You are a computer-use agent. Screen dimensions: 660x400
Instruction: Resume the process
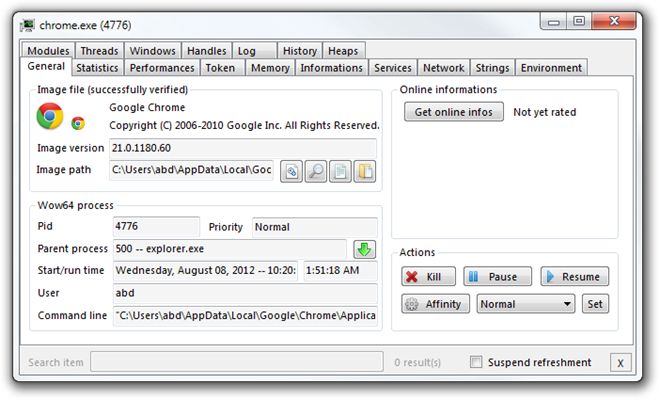coord(575,277)
